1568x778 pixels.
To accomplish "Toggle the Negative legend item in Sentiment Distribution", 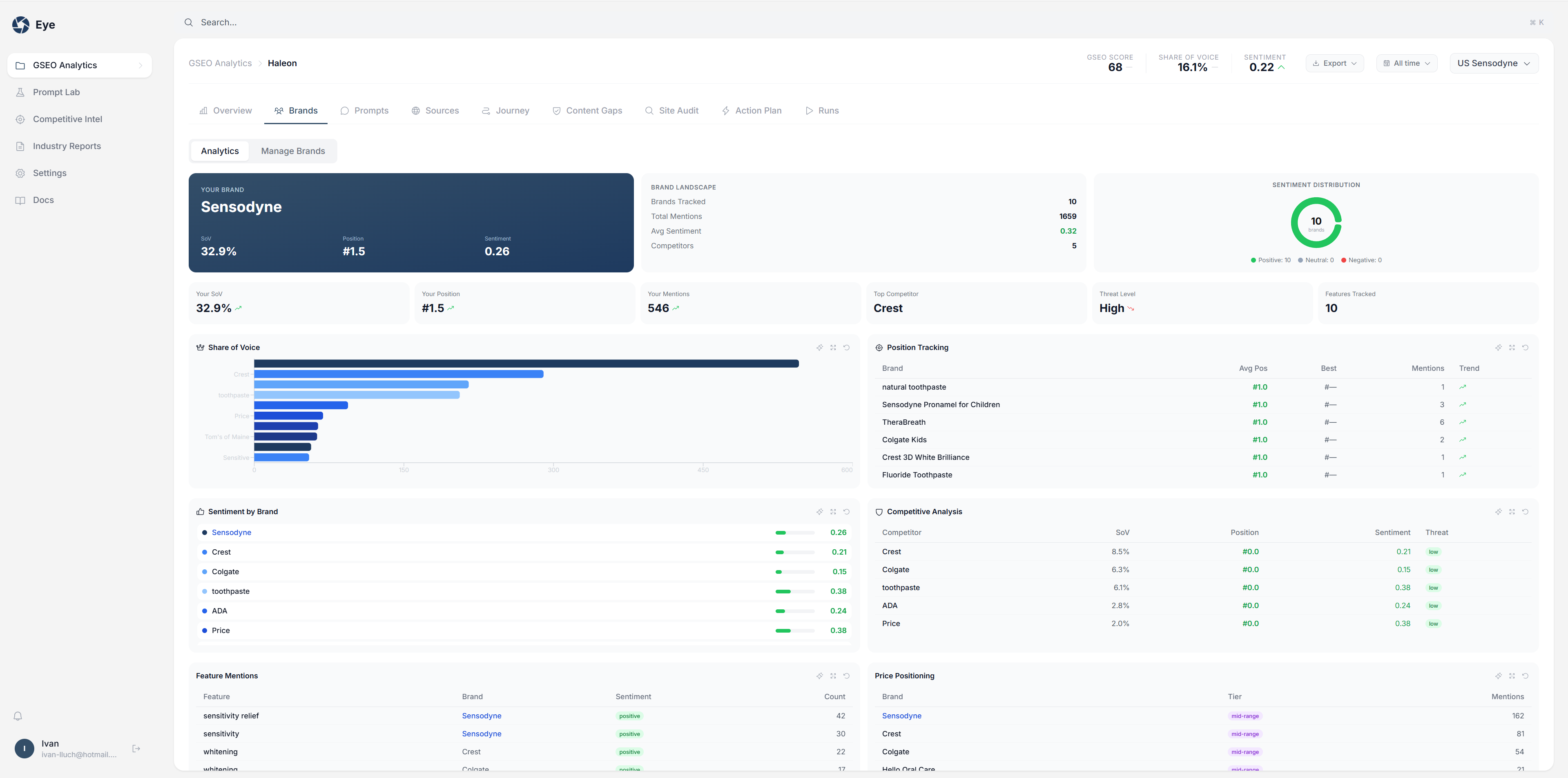I will 1361,260.
